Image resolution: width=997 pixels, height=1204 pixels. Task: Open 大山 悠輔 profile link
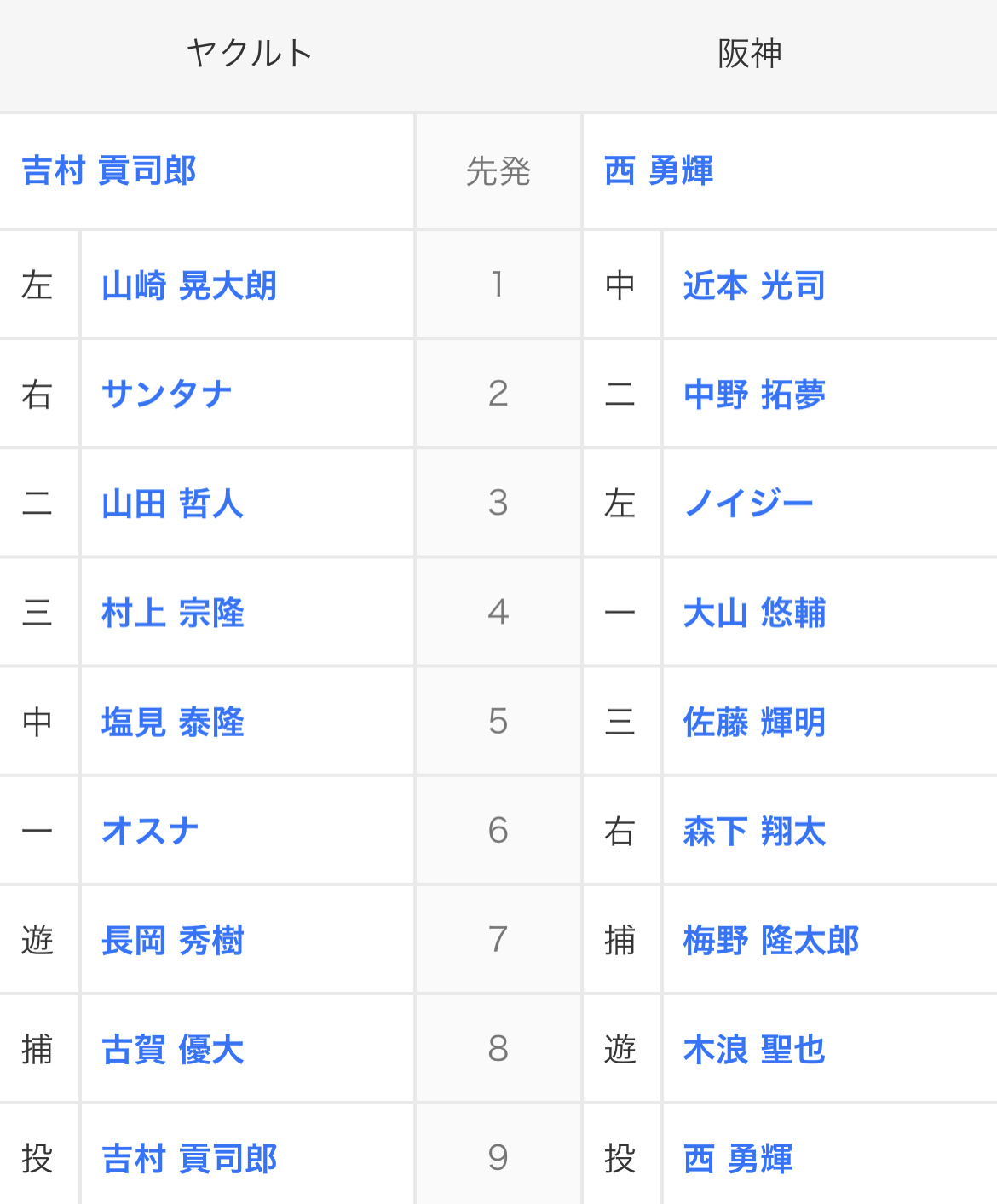coord(755,613)
